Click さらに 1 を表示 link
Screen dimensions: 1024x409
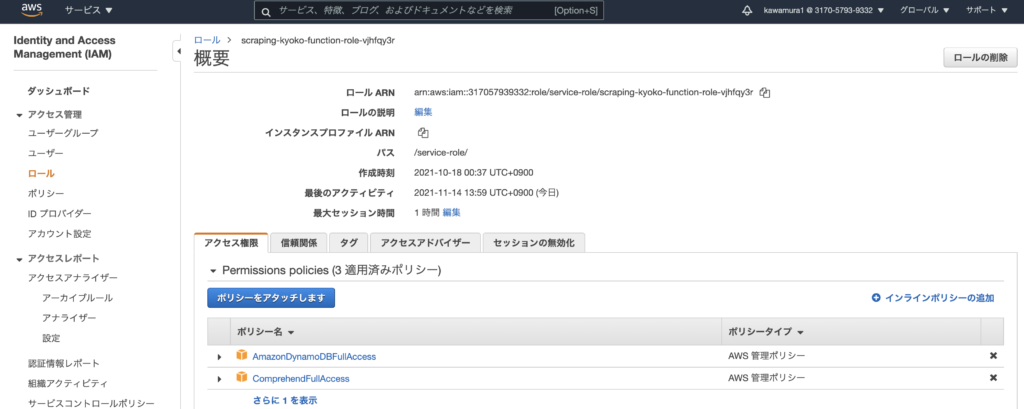(285, 400)
